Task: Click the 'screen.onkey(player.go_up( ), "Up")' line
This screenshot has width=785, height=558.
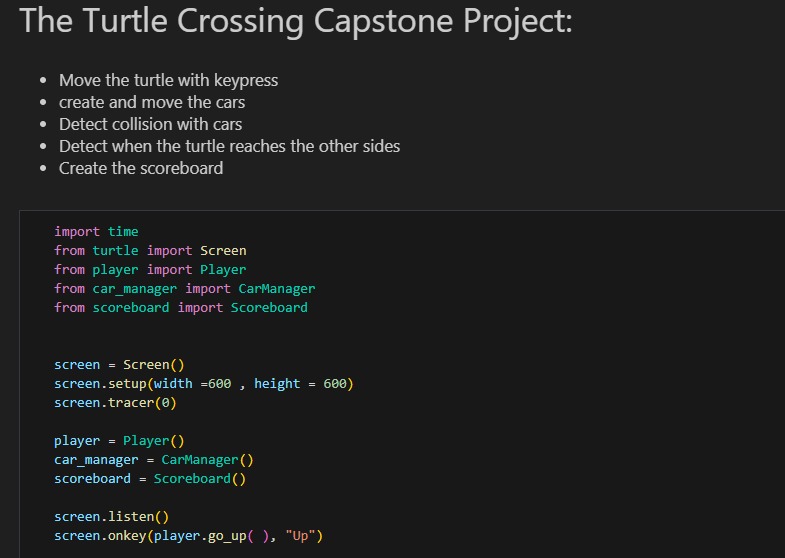Action: (188, 536)
